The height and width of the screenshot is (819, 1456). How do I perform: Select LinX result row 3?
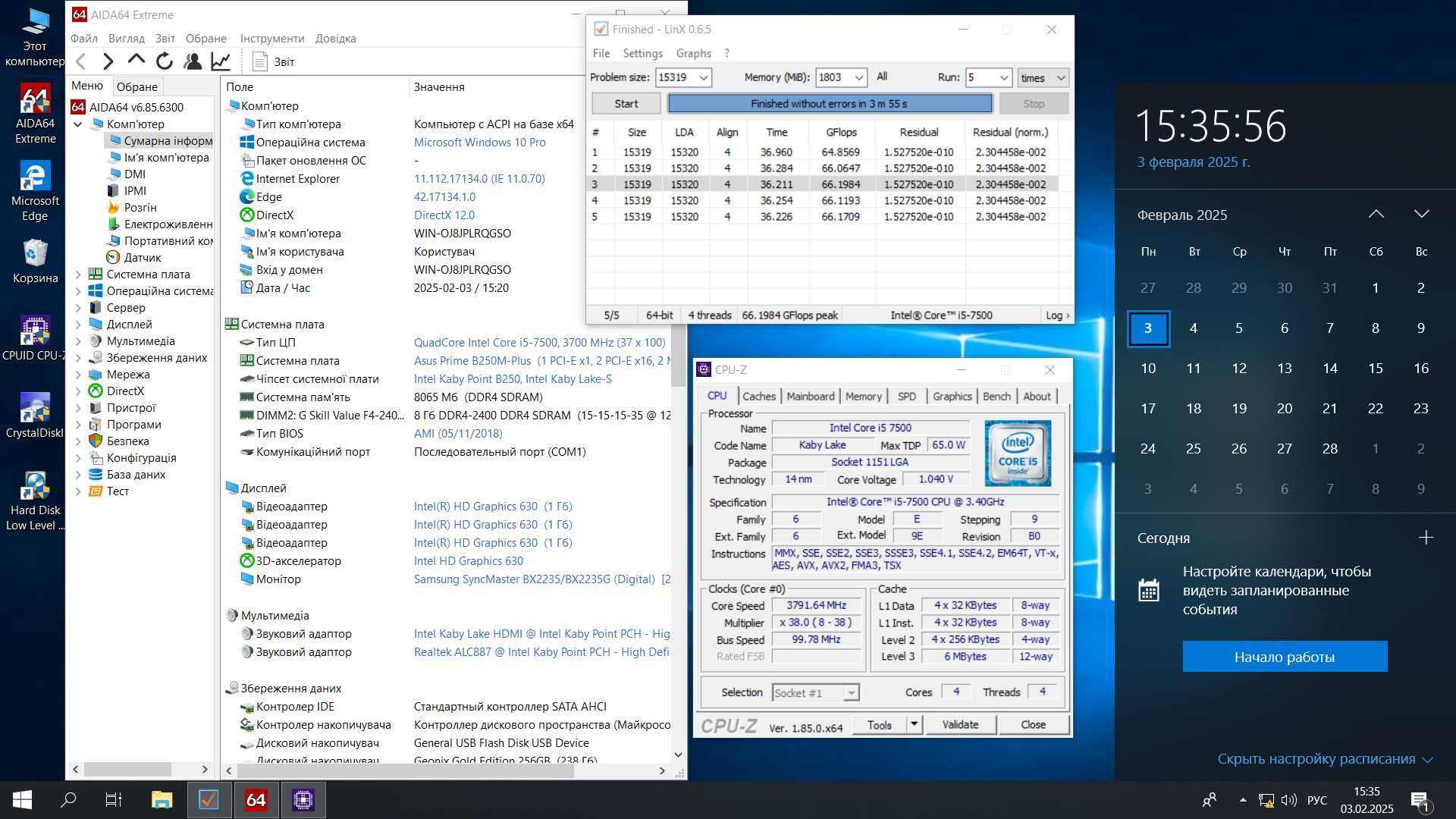point(823,184)
